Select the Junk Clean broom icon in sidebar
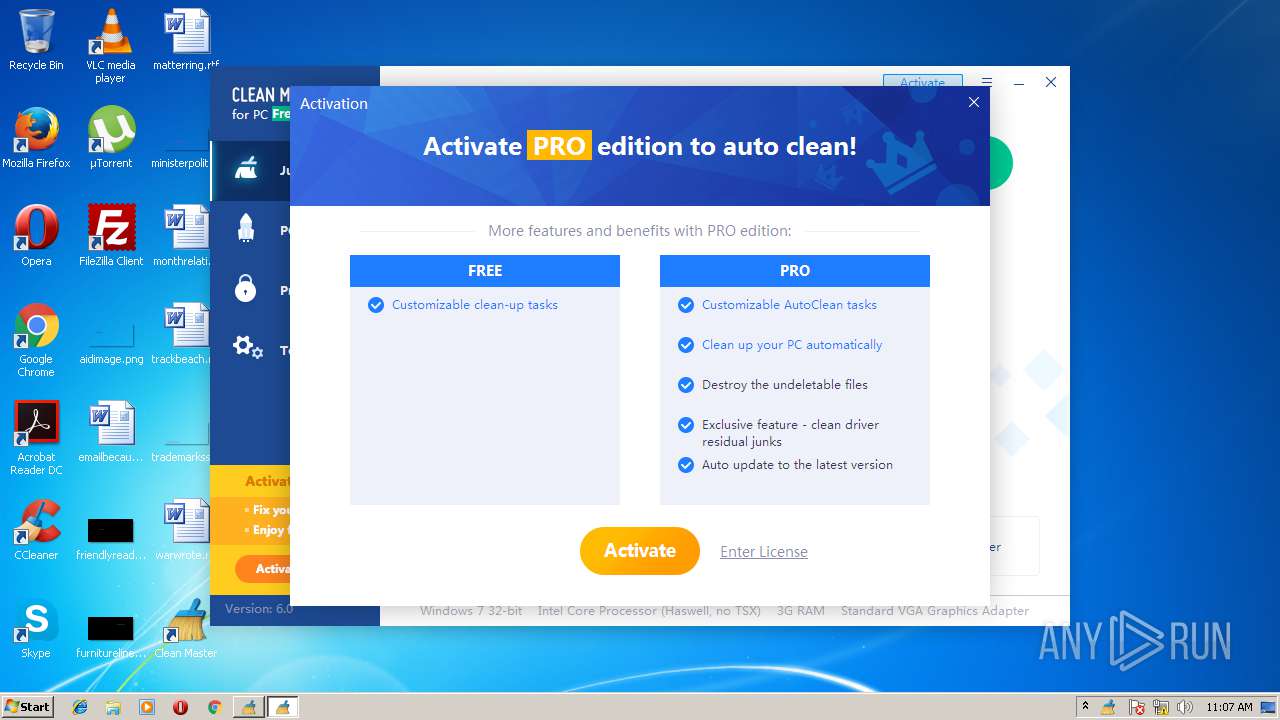Screen dimensions: 1280x720 tap(246, 170)
